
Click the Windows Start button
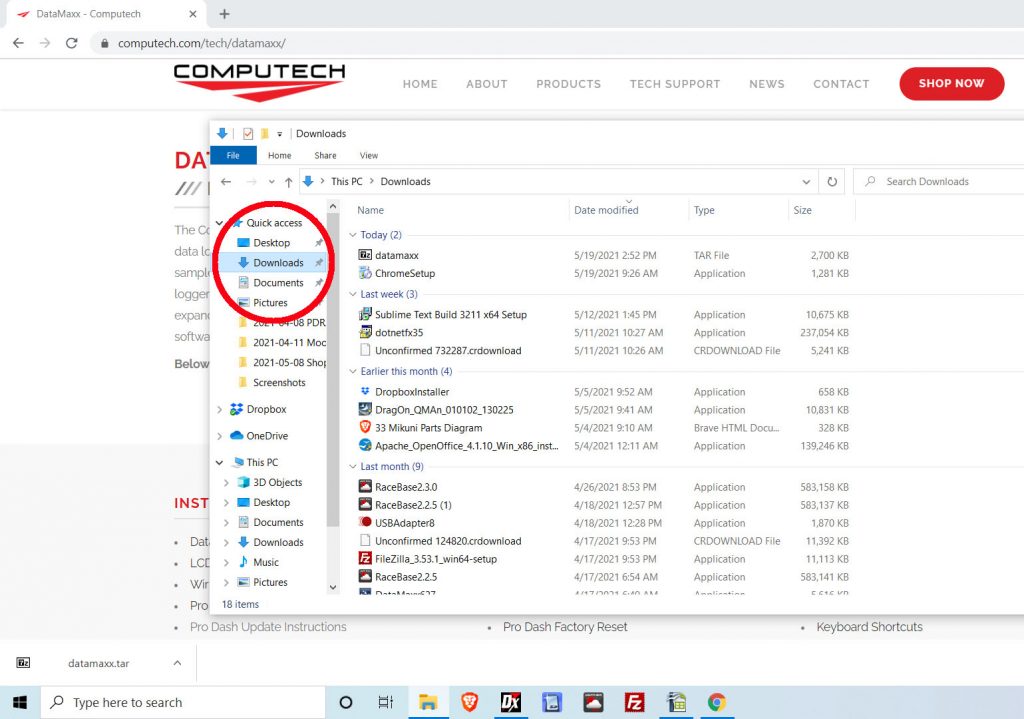[20, 703]
